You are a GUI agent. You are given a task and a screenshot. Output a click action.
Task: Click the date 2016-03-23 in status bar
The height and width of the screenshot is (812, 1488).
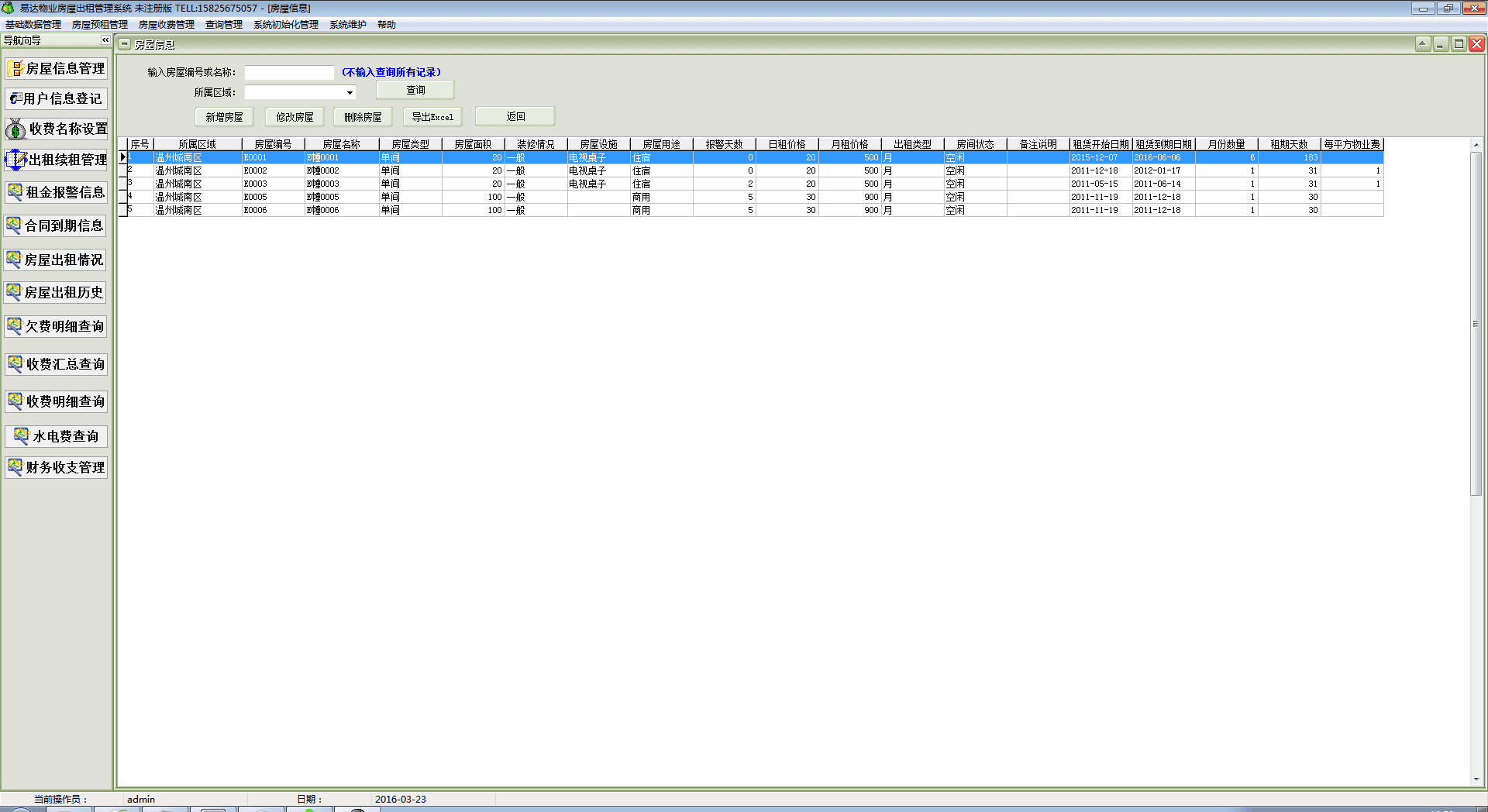click(400, 799)
